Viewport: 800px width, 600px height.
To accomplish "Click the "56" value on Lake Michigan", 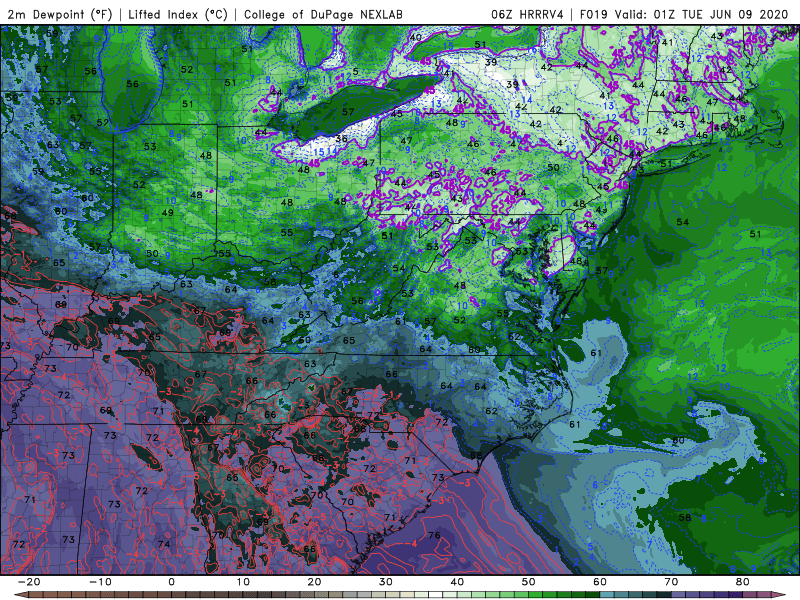I will pos(132,84).
